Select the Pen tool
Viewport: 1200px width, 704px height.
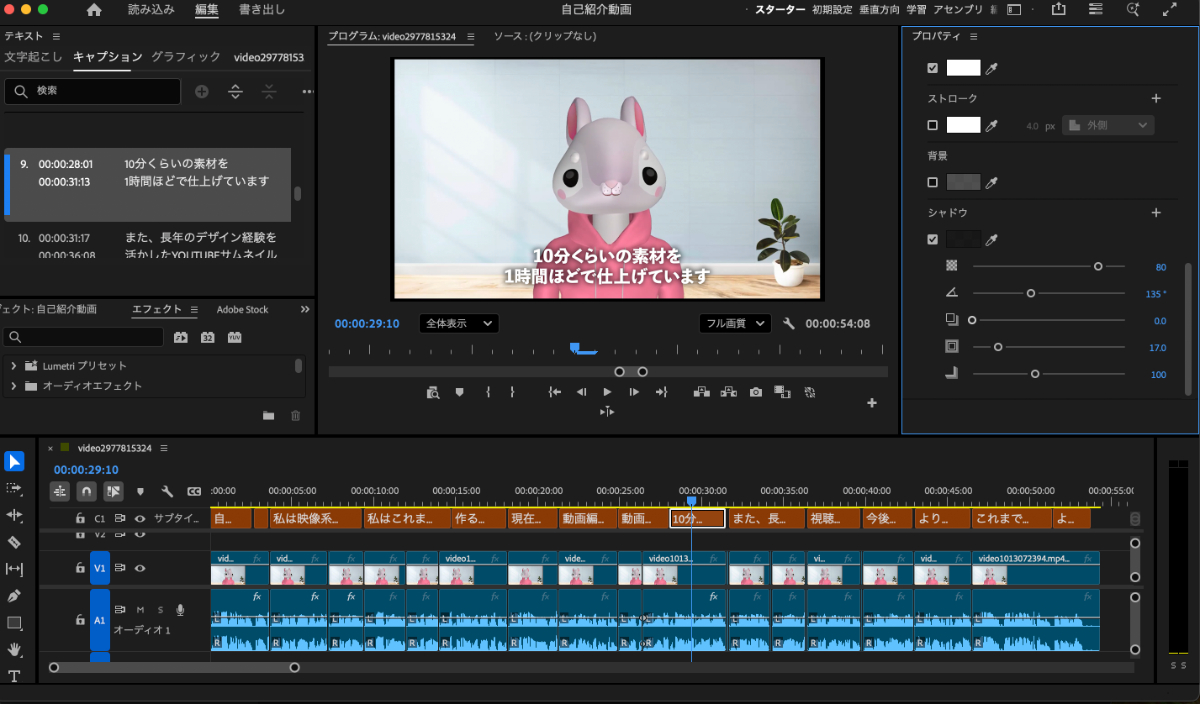(14, 596)
